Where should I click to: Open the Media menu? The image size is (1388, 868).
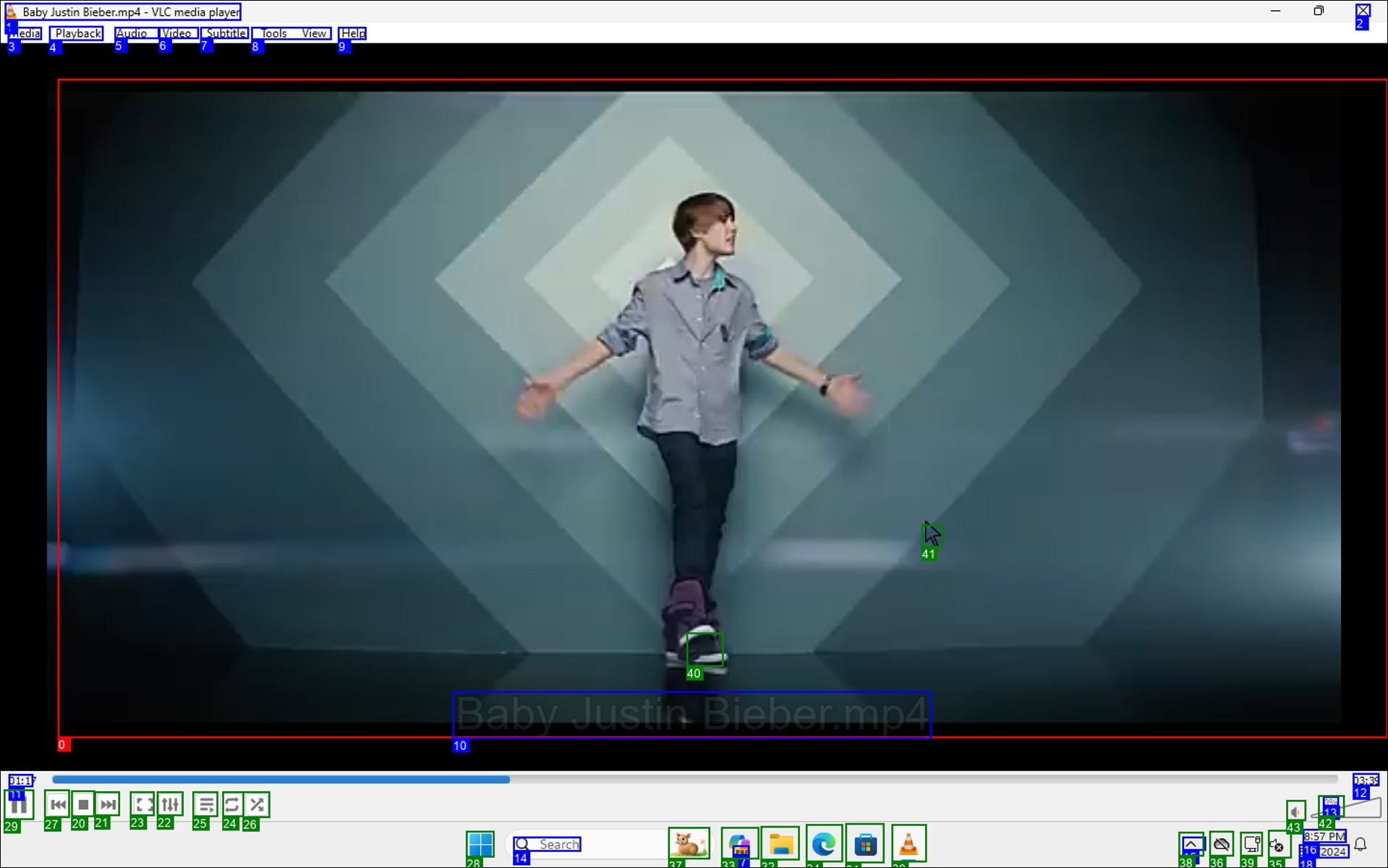[25, 33]
